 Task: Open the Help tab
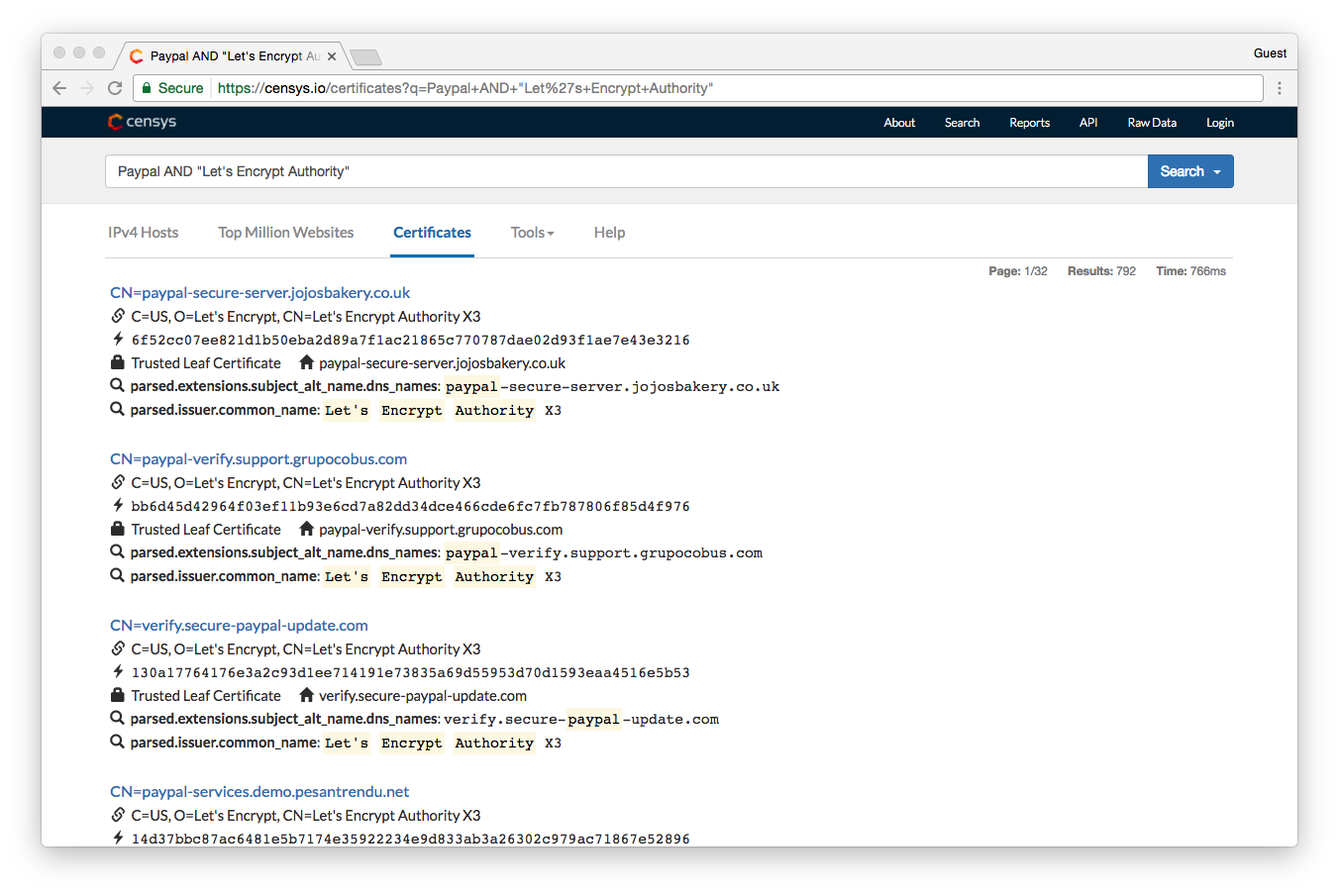(609, 233)
